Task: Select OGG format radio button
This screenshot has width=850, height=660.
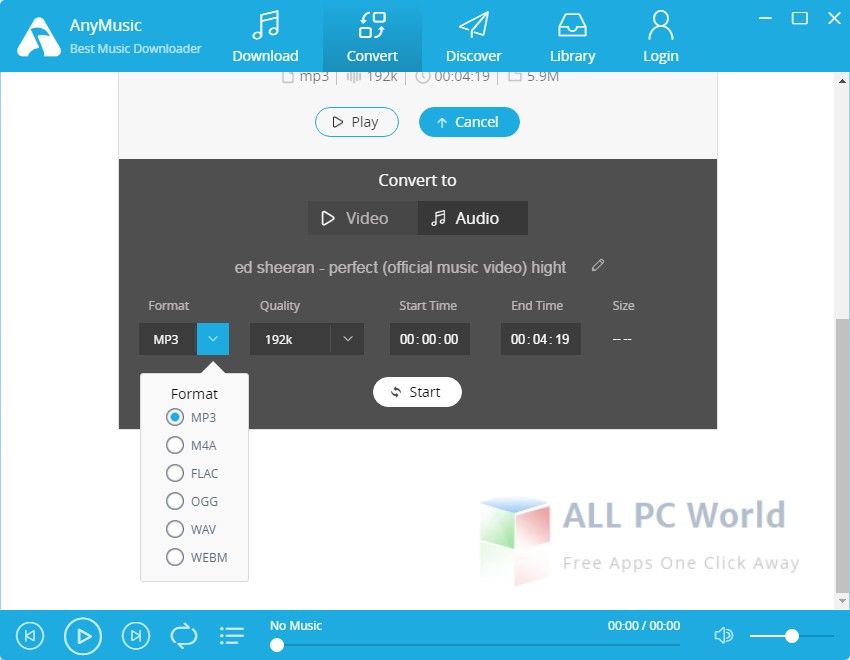Action: 175,501
